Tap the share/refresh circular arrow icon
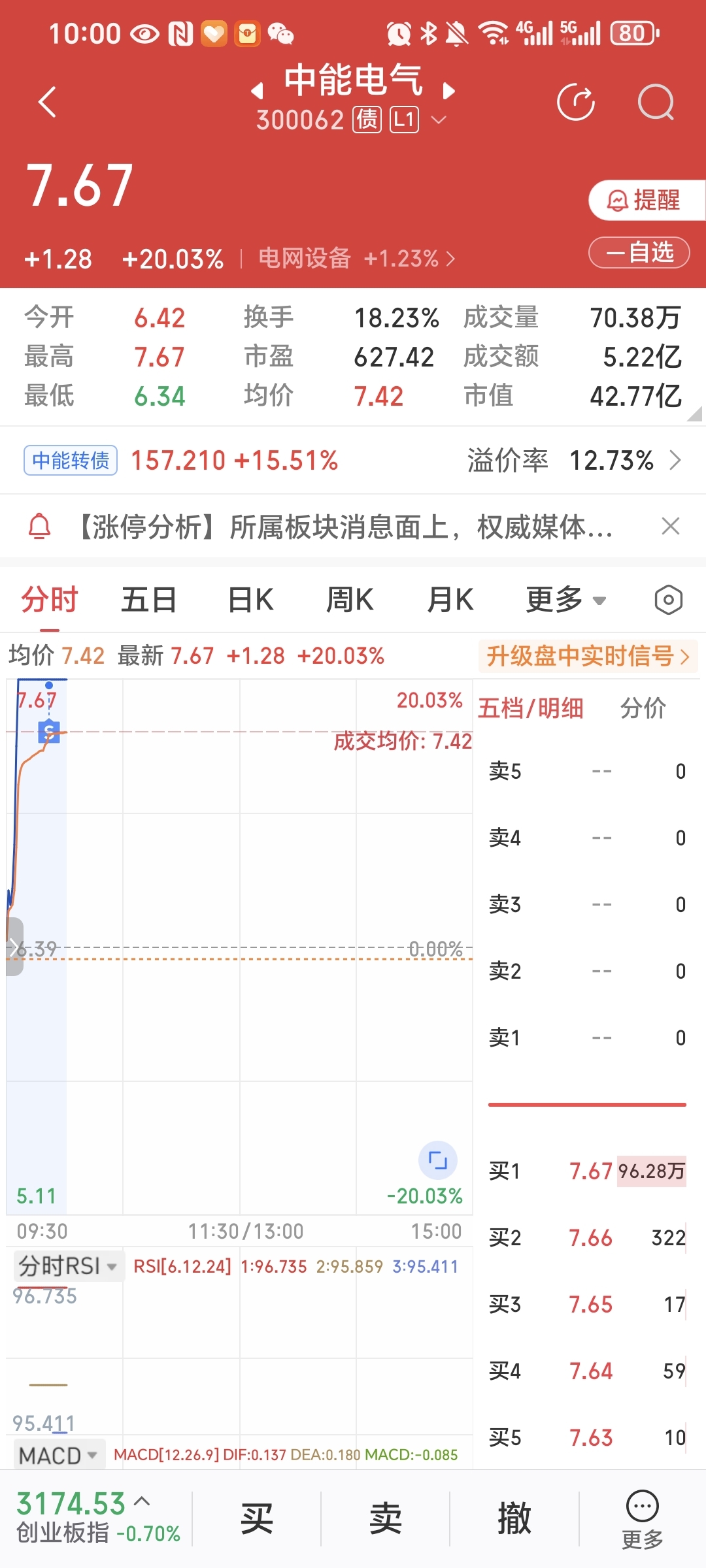Viewport: 706px width, 1568px height. (576, 102)
